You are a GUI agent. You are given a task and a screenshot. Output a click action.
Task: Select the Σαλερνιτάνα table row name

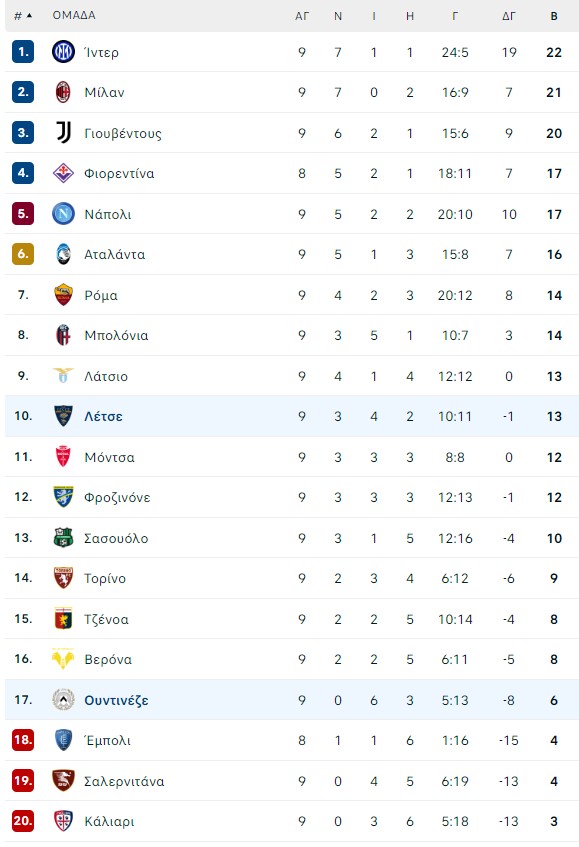[124, 781]
